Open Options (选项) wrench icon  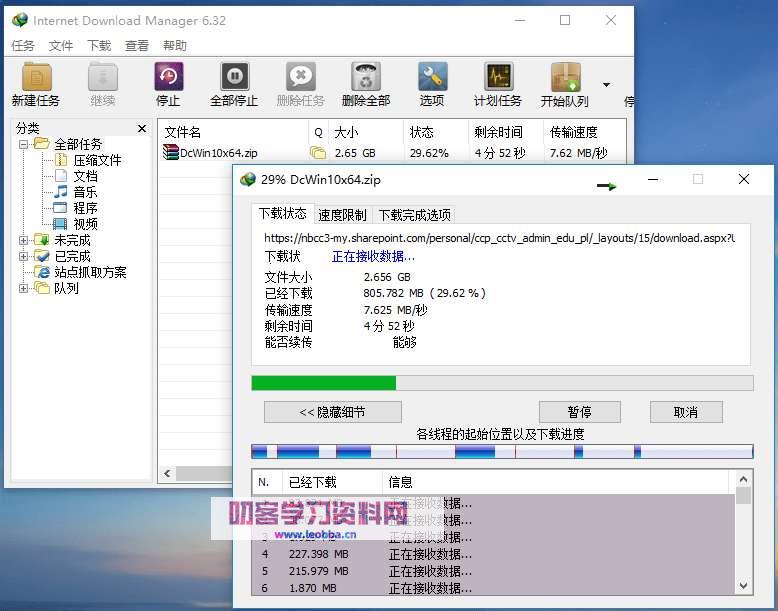[432, 77]
